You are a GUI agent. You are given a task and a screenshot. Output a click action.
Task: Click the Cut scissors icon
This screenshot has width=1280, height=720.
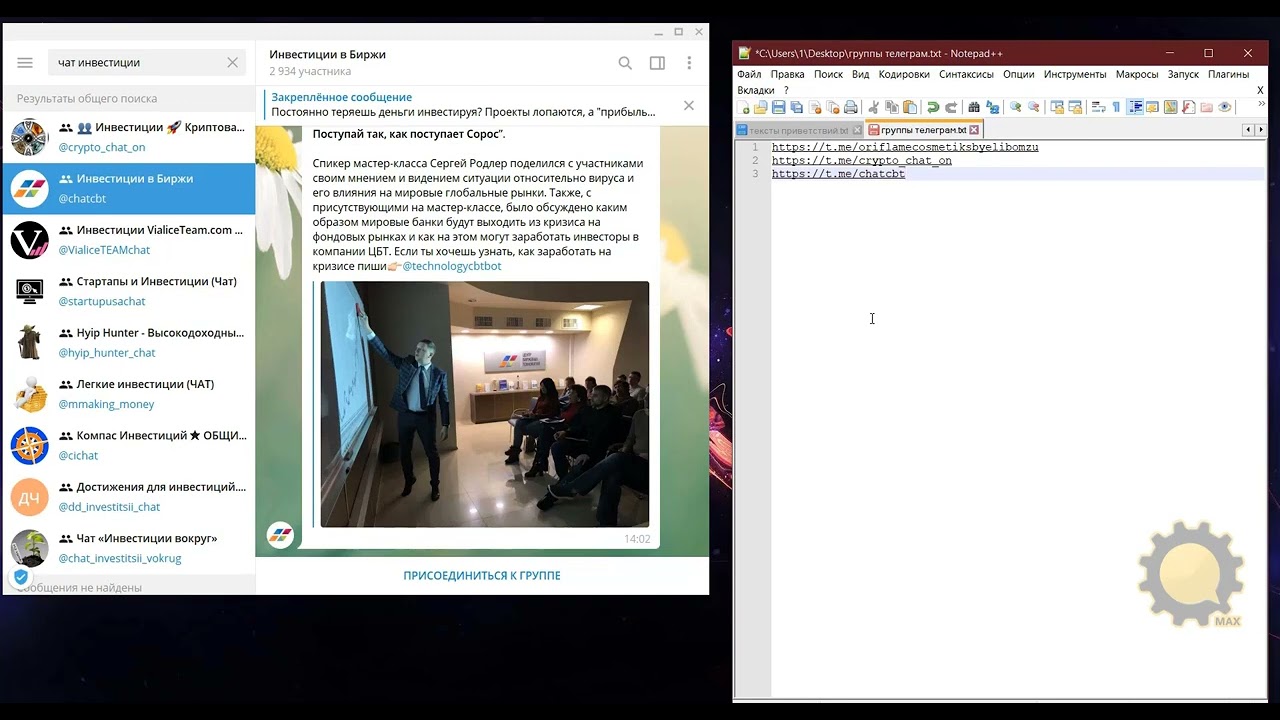point(872,107)
